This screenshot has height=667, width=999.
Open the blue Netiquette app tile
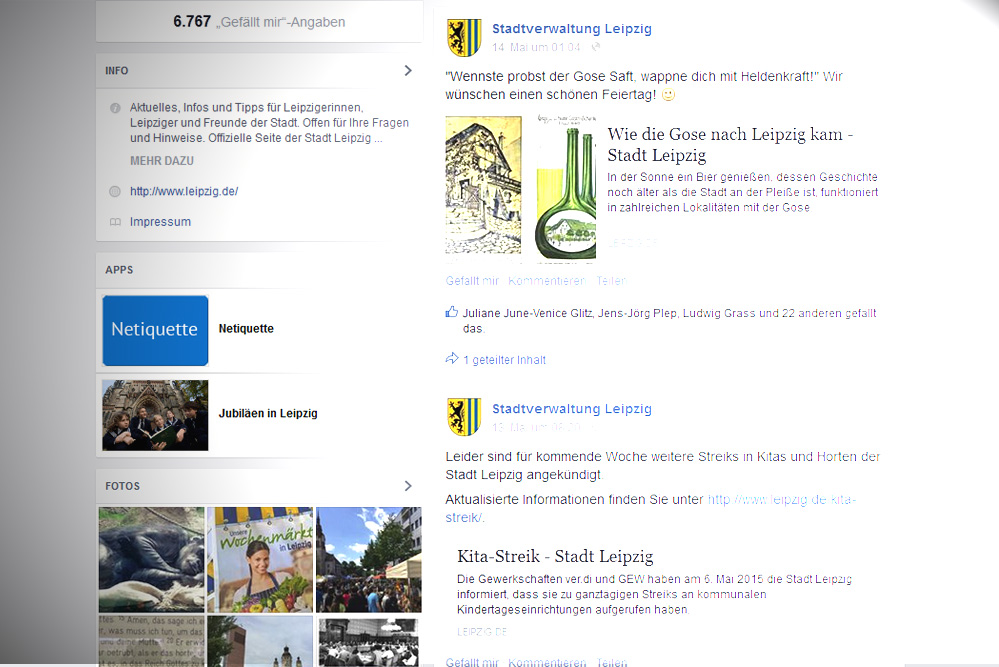[x=155, y=330]
